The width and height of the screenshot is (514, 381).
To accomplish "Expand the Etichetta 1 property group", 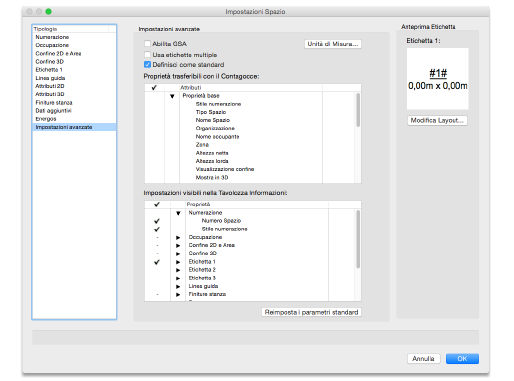I will (178, 262).
